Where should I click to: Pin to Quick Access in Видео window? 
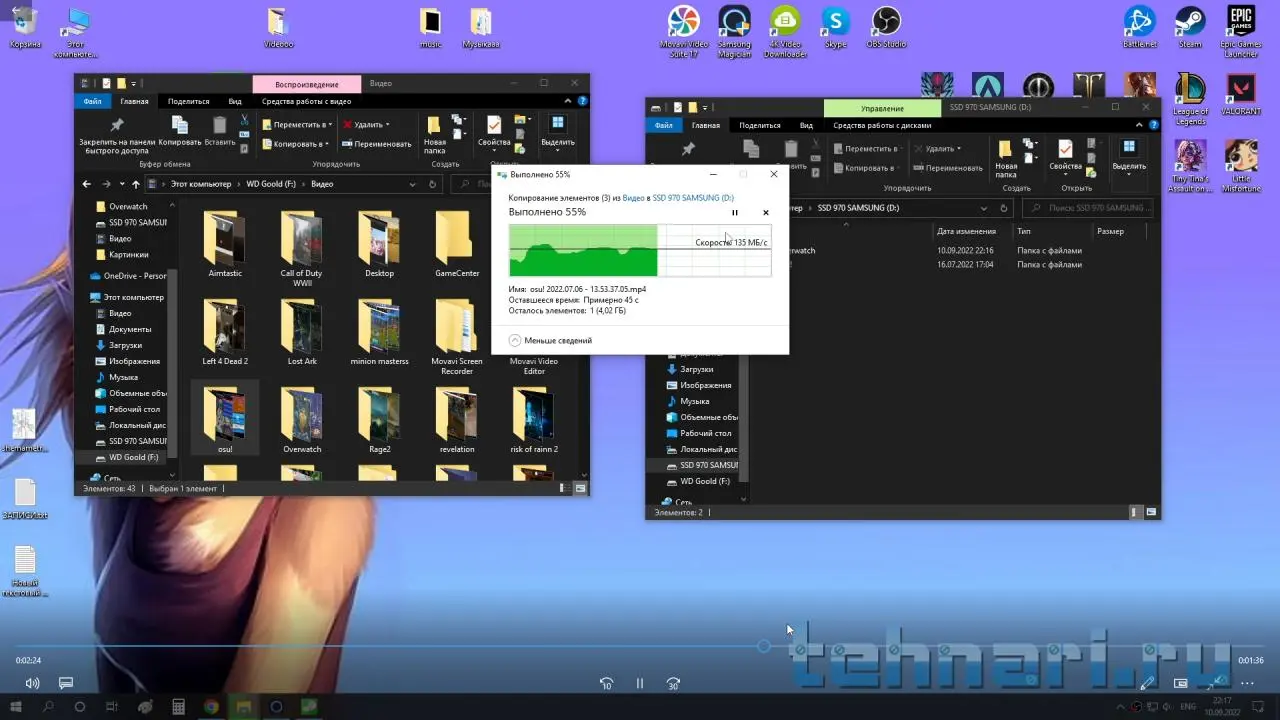click(x=117, y=134)
